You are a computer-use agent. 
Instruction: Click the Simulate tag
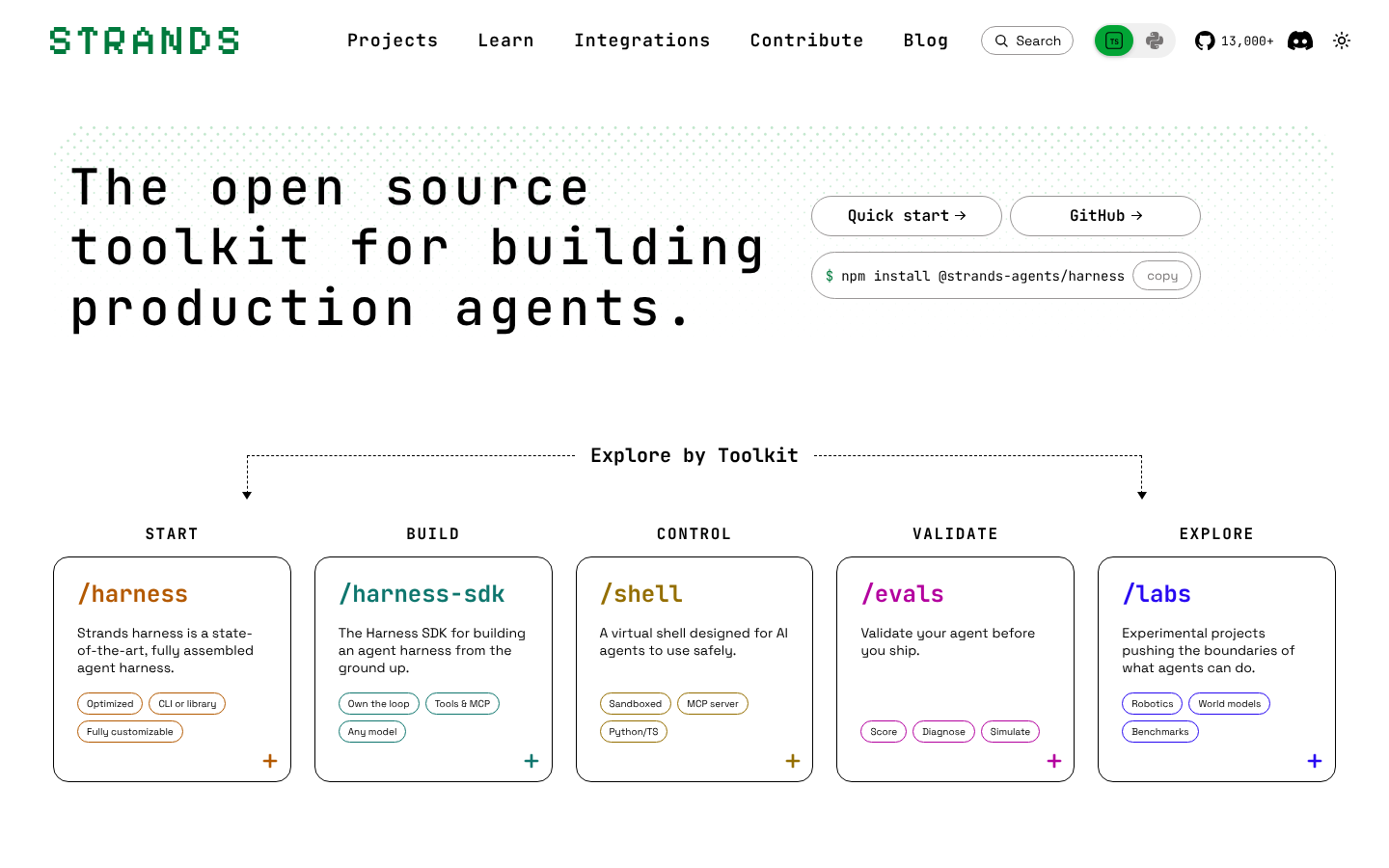click(x=1010, y=732)
